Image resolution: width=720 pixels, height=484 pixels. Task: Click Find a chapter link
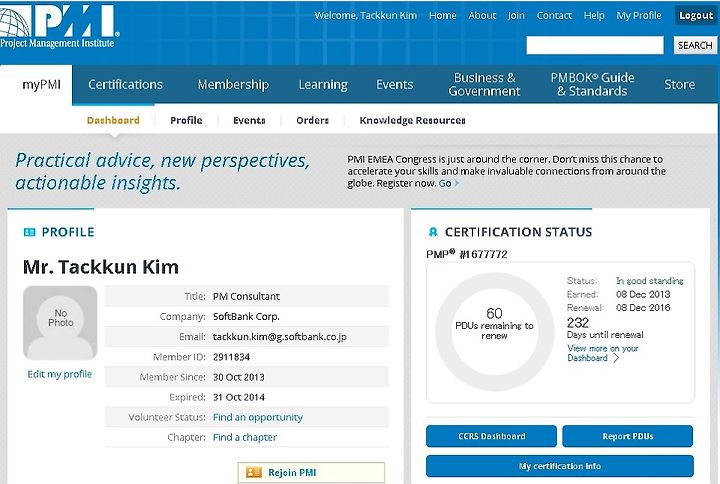[245, 438]
